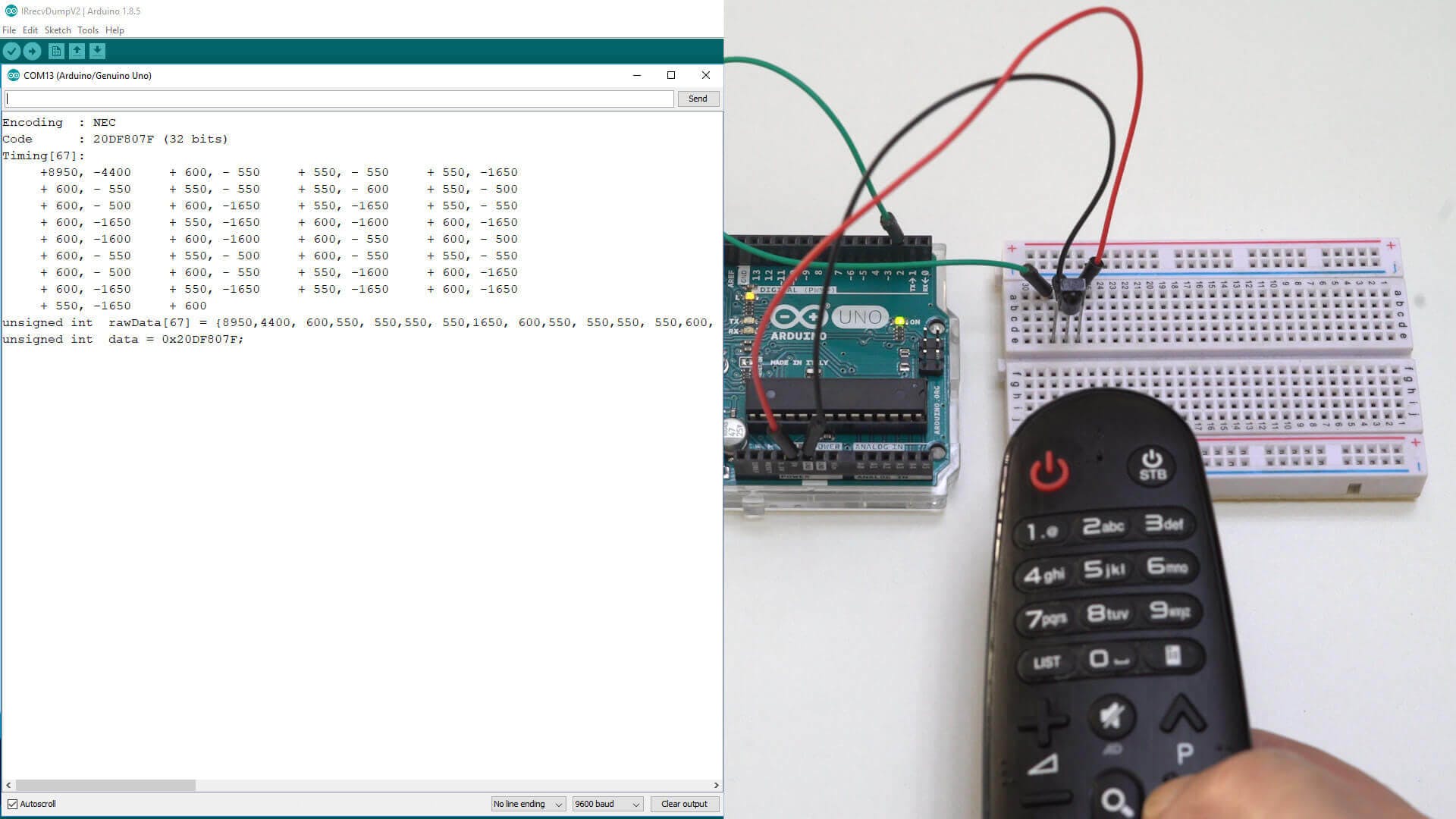Click the Verify (checkmark) icon

click(12, 51)
